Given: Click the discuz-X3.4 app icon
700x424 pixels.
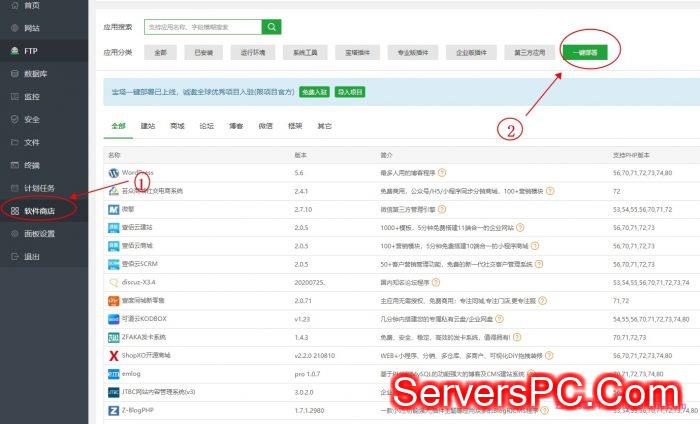Looking at the screenshot, I should 113,282.
